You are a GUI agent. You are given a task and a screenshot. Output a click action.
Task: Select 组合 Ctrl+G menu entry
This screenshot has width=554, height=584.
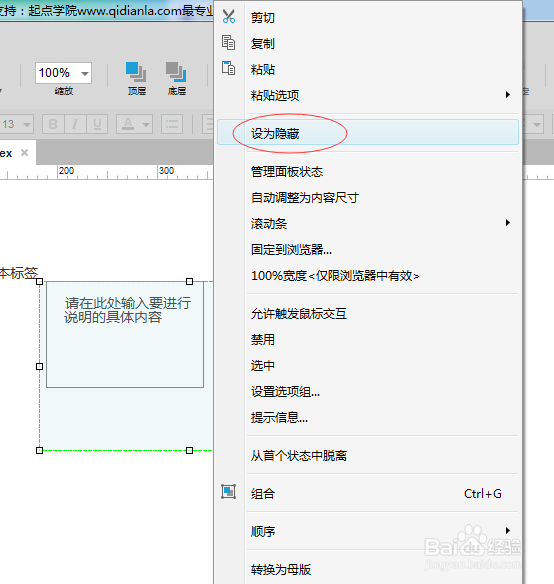point(368,493)
